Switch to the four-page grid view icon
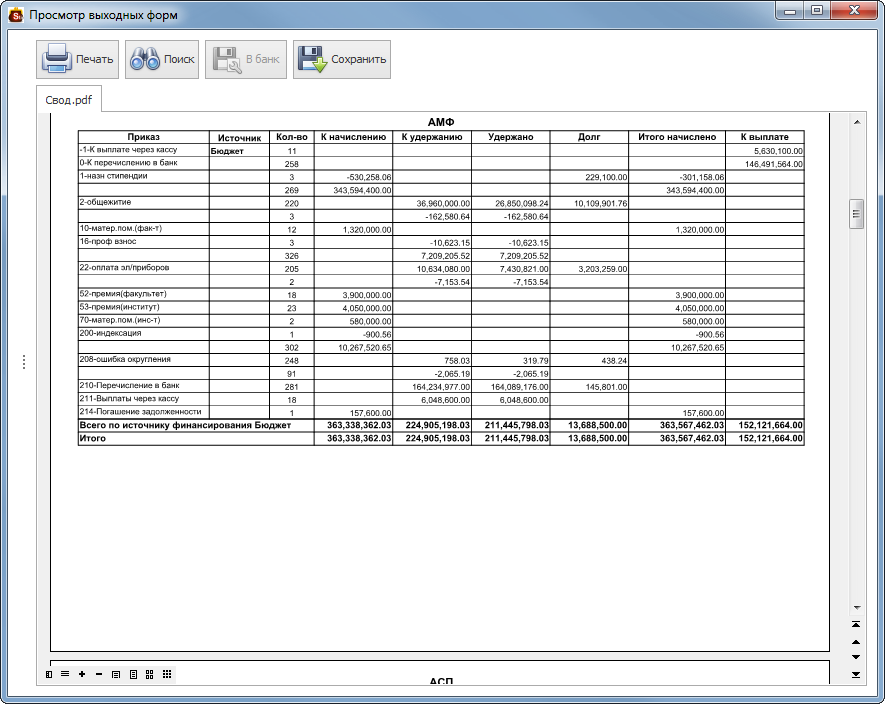Viewport: 885px width, 704px height. (150, 674)
